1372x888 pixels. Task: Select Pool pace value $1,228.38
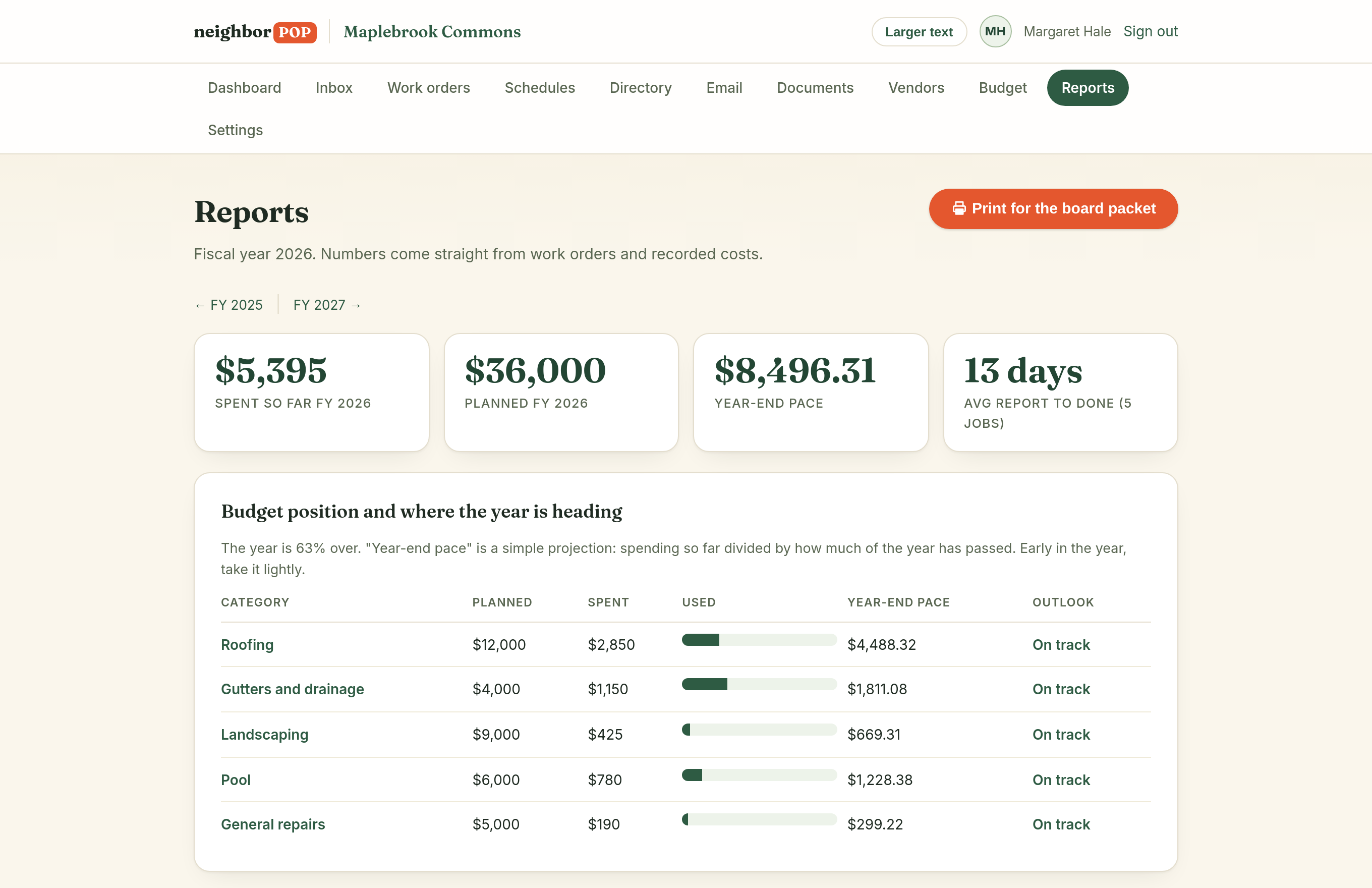[880, 780]
